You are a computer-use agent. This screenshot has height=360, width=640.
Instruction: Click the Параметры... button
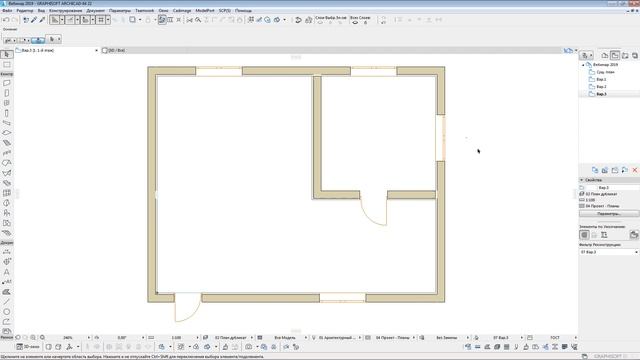coord(609,213)
